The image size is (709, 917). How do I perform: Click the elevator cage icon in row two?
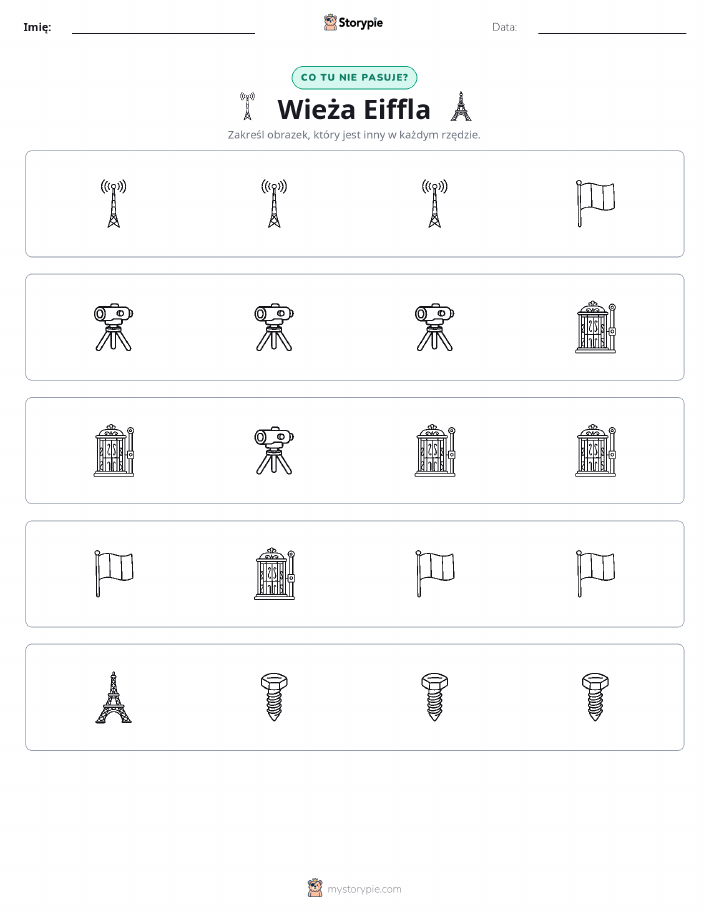point(596,328)
